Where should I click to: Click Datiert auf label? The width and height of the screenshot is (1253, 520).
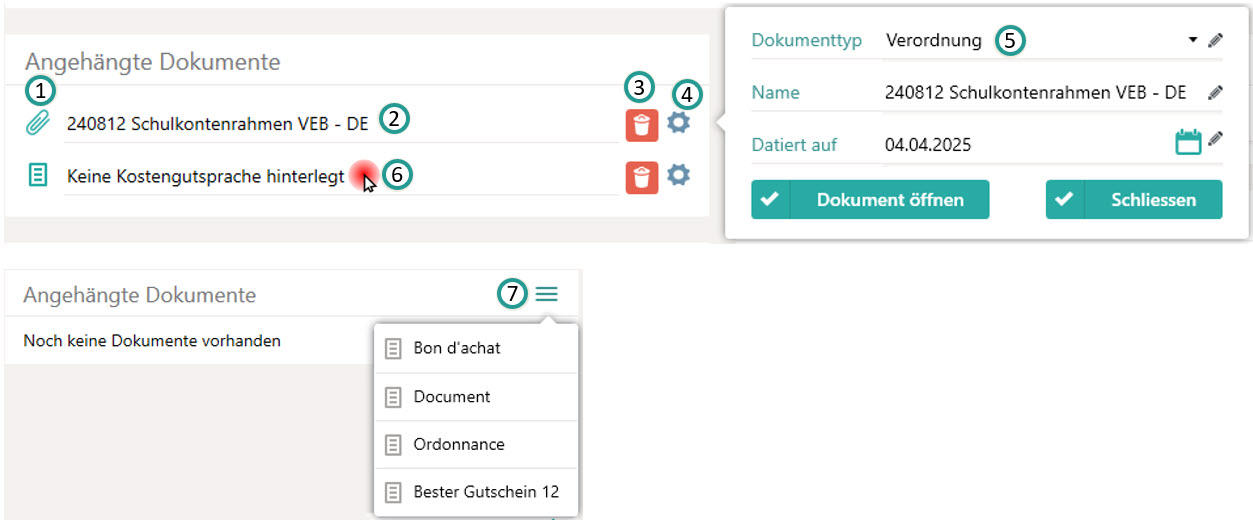(794, 145)
